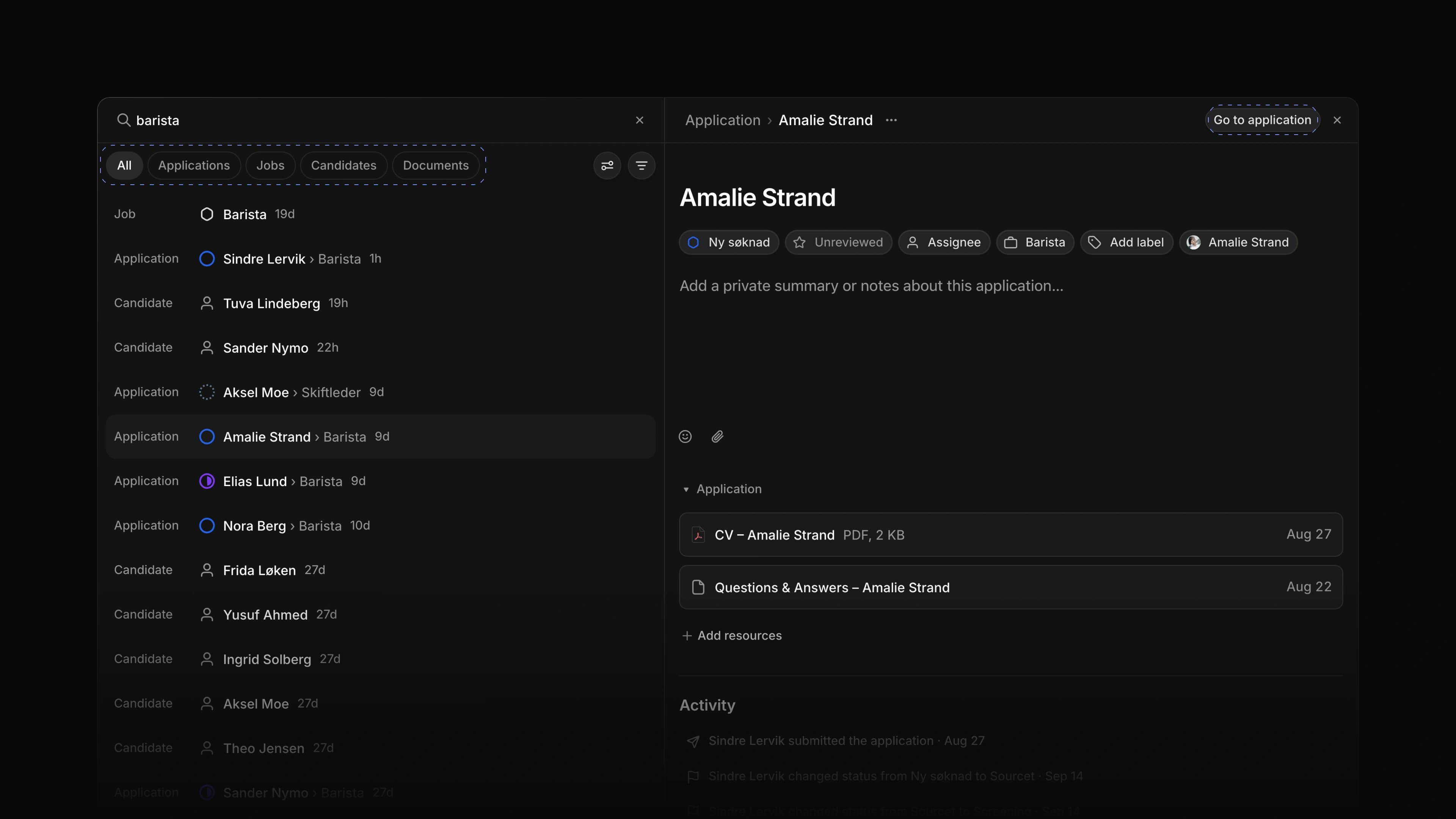
Task: Open the three-dot menu beside Amalie Strand
Action: tap(891, 120)
